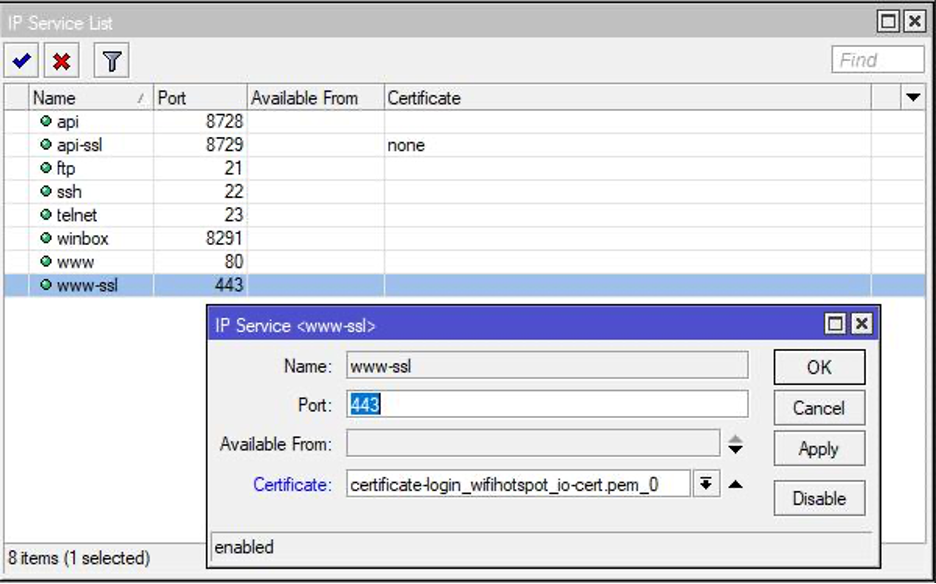Select the ssh service row

click(465, 192)
